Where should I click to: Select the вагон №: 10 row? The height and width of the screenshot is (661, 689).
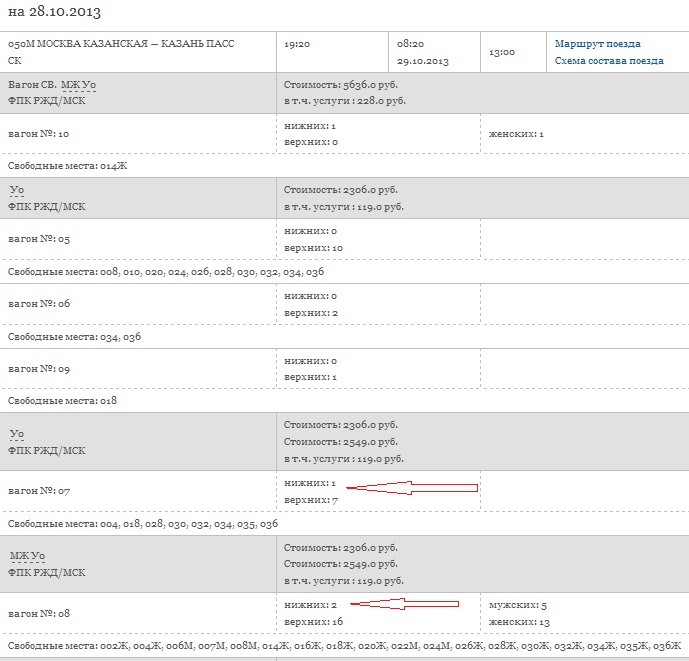[x=38, y=133]
